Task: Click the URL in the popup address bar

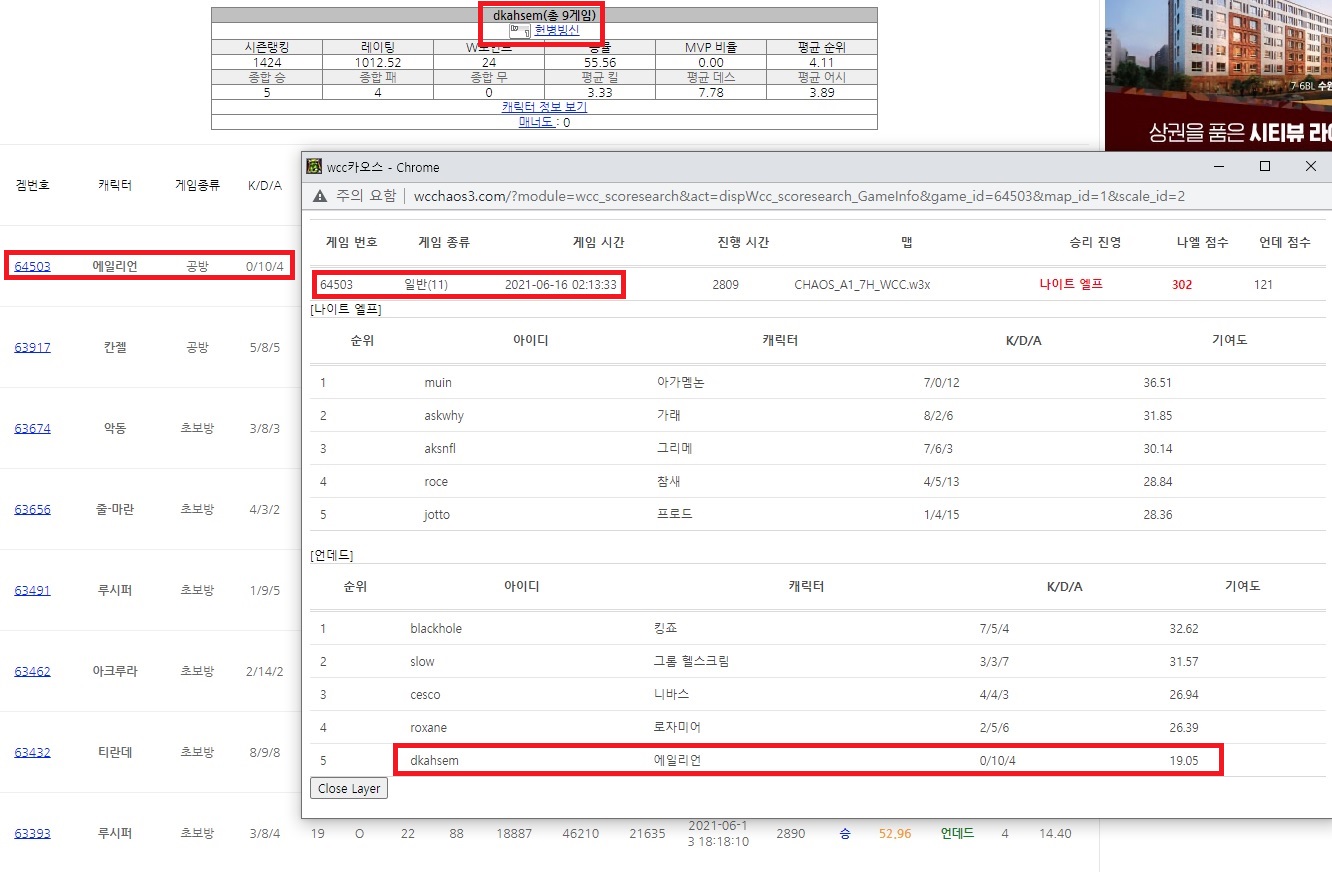Action: [x=799, y=196]
